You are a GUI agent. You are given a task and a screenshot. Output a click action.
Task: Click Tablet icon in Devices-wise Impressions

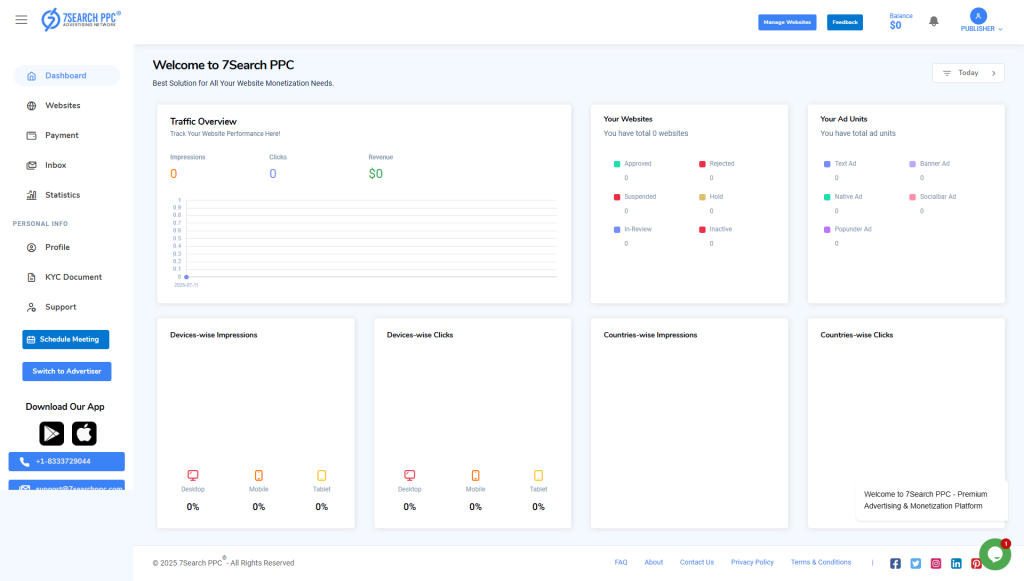click(321, 475)
